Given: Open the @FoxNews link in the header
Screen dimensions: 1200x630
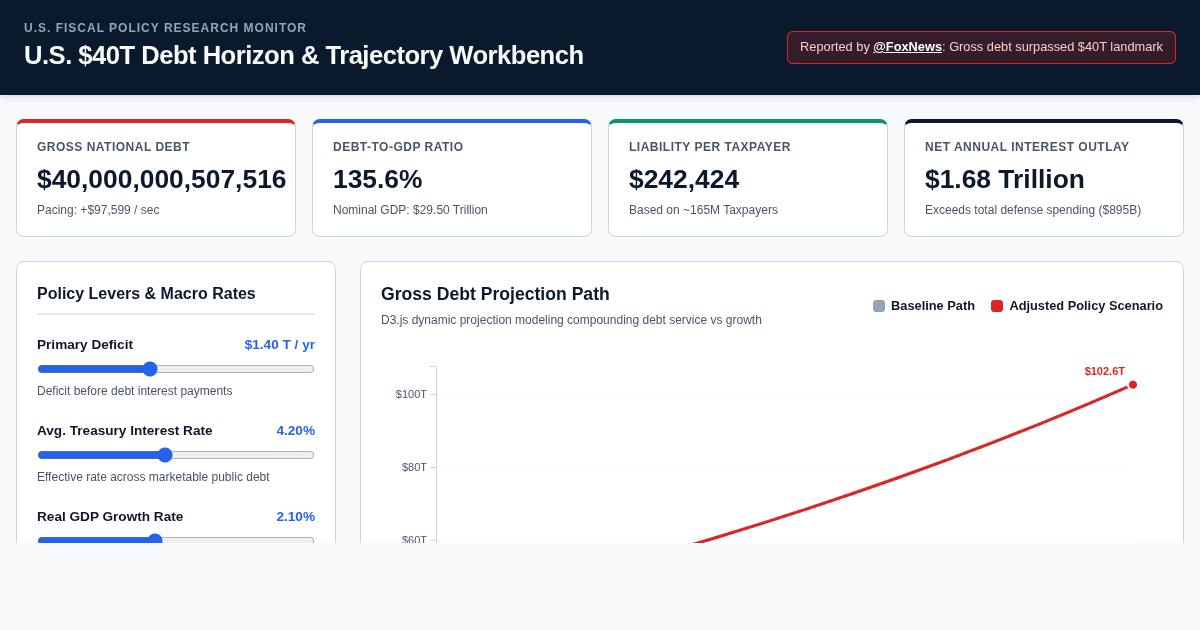Looking at the screenshot, I should 907,46.
